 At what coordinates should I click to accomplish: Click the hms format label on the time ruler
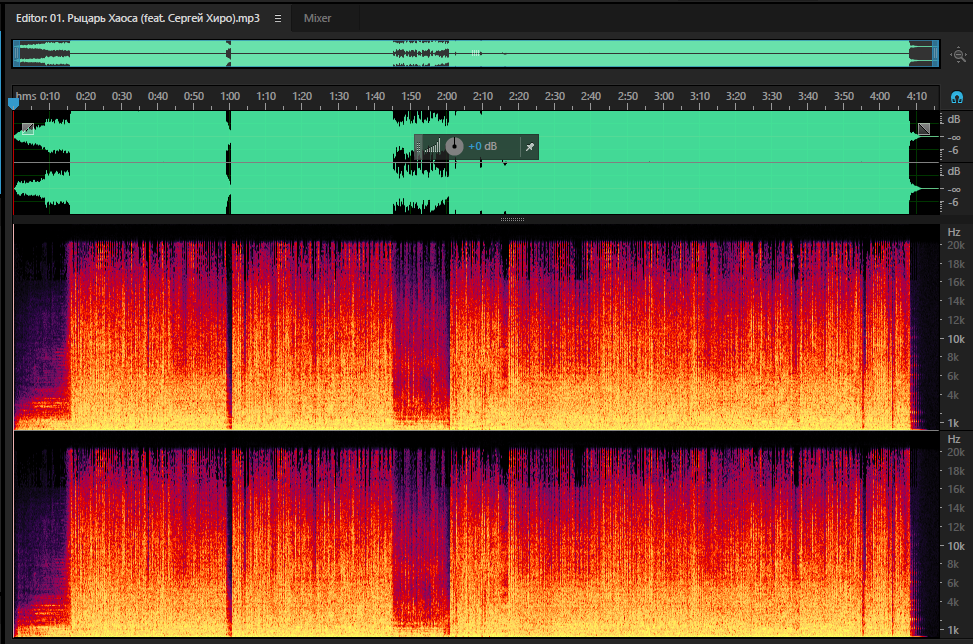point(25,96)
